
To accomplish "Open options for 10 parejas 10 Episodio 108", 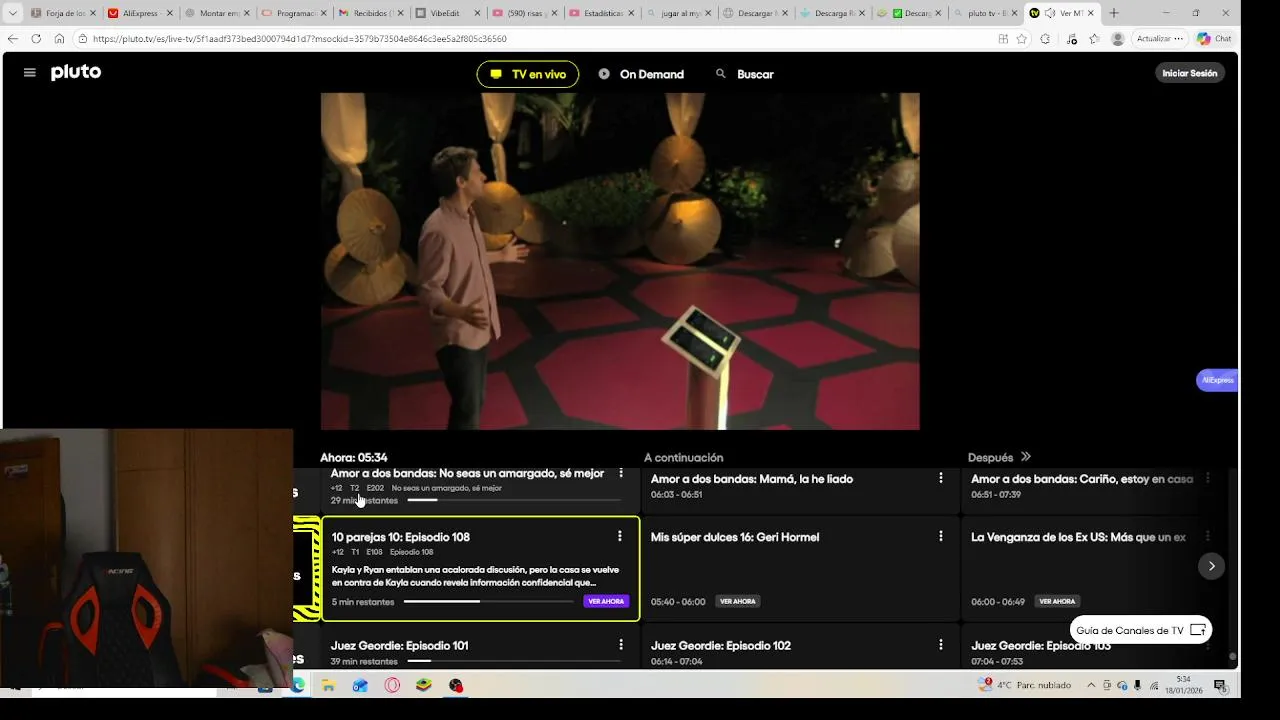I will click(620, 536).
